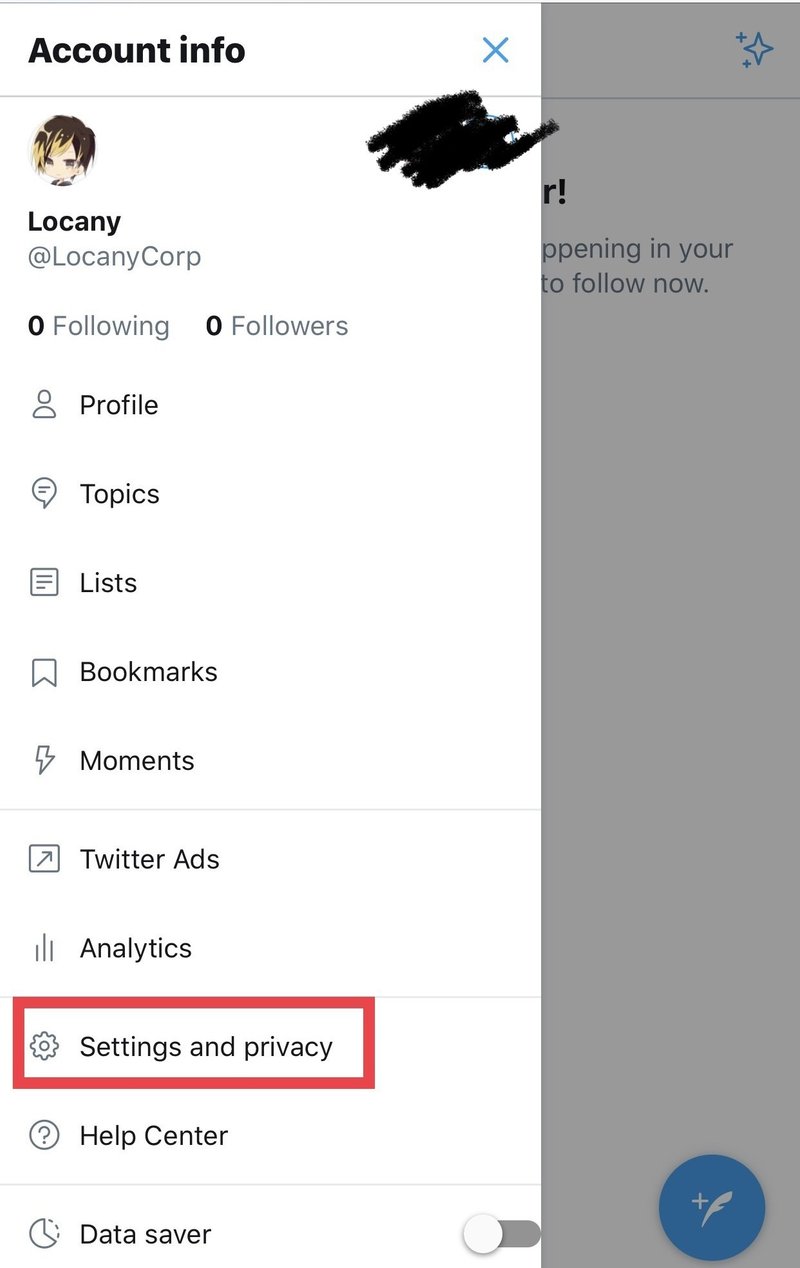Compose a new tweet with feather button

coord(712,1208)
